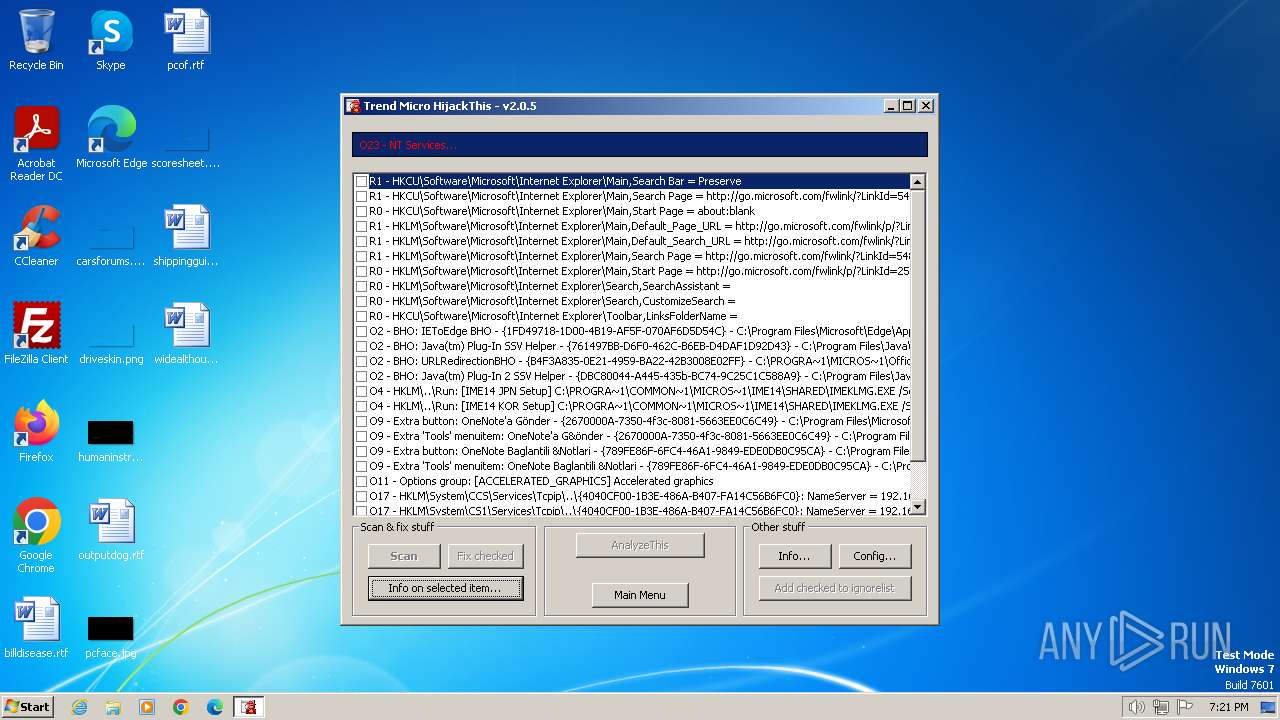
Task: Launch Google Chrome from desktop
Action: click(36, 535)
